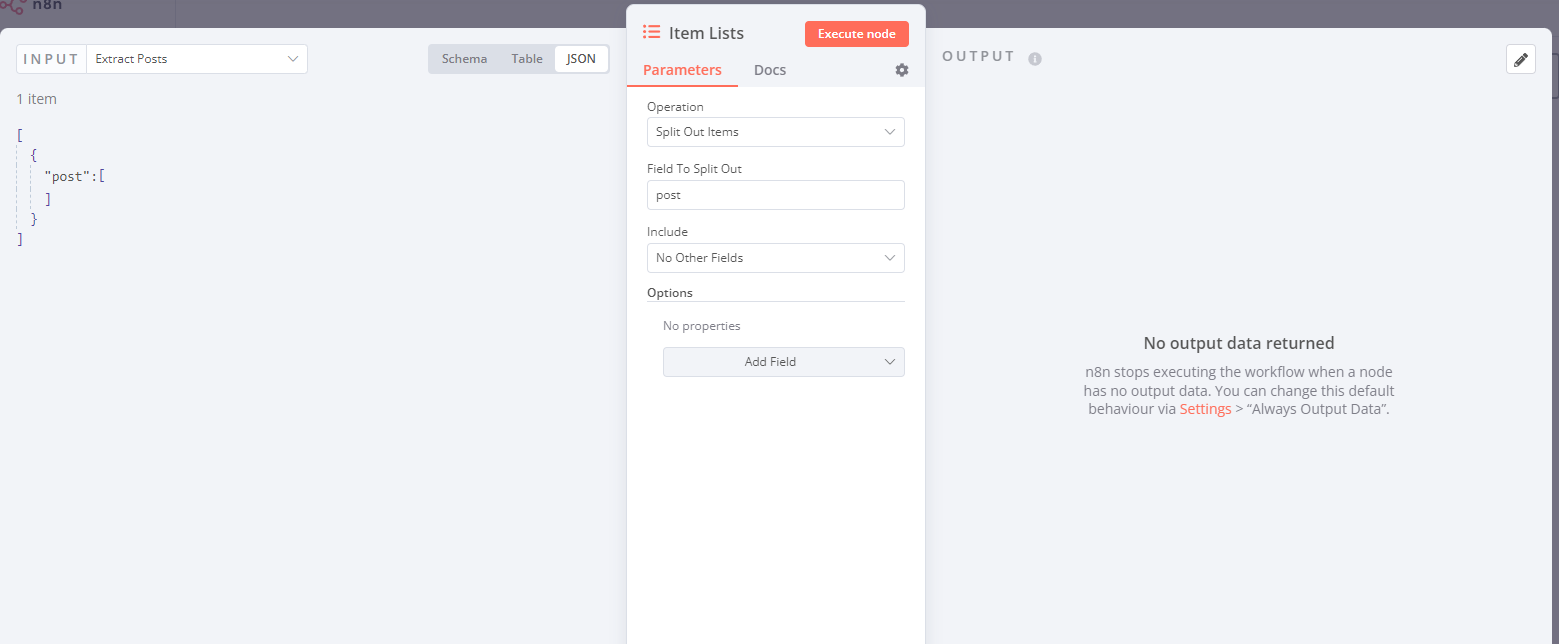Open the Operation dropdown

(775, 132)
